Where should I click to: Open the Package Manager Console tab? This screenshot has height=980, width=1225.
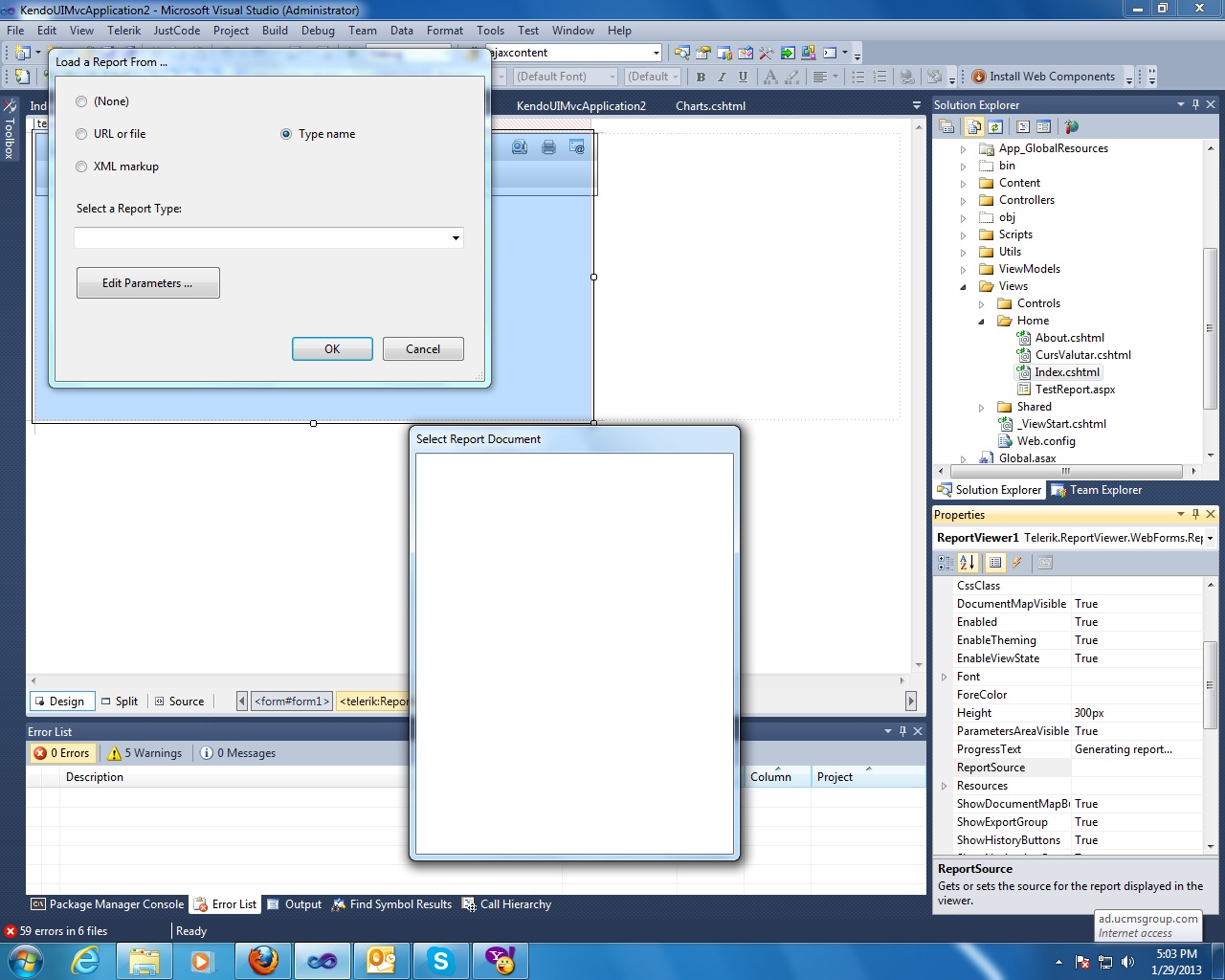coord(107,904)
